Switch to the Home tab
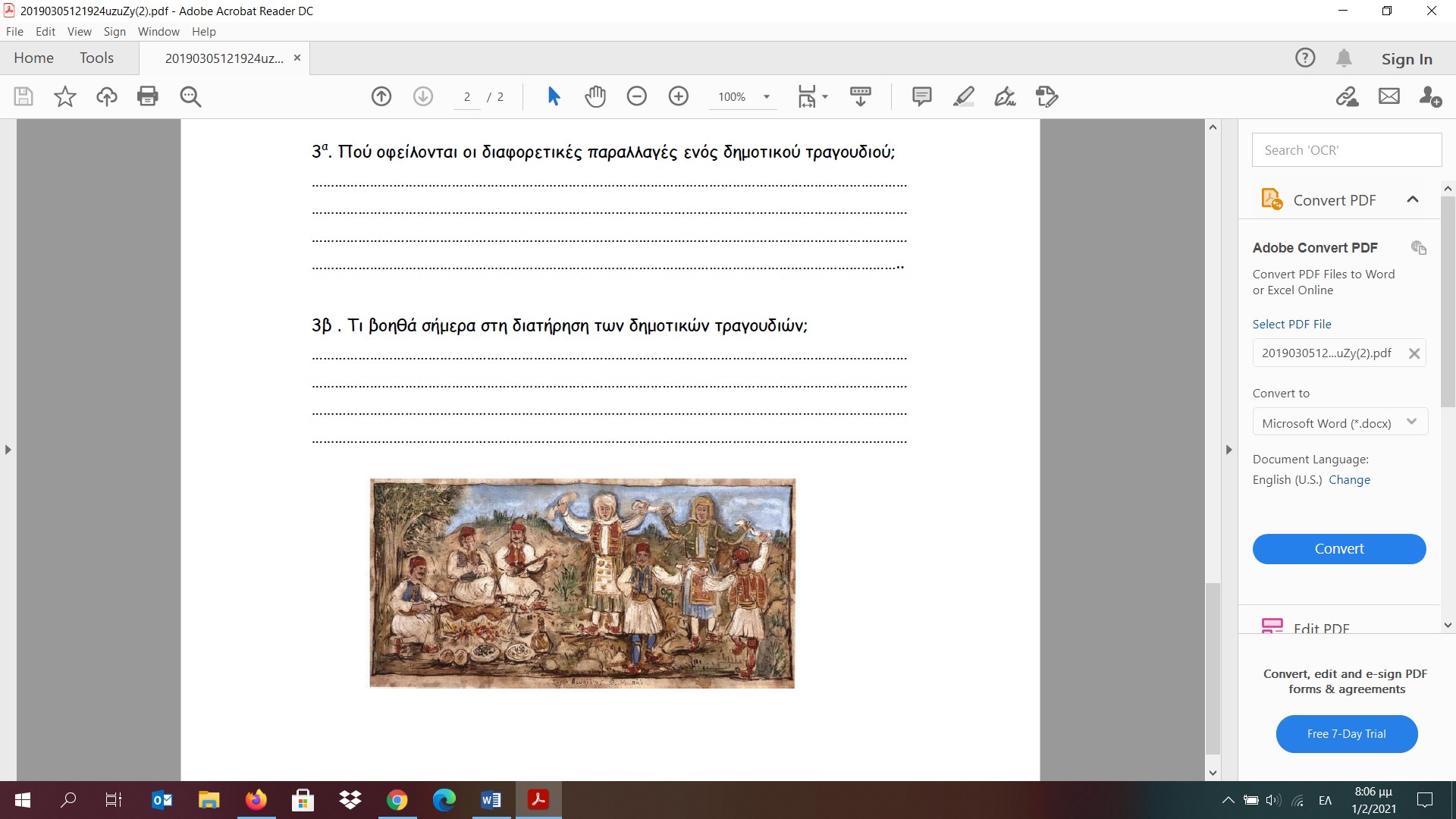 (x=33, y=58)
